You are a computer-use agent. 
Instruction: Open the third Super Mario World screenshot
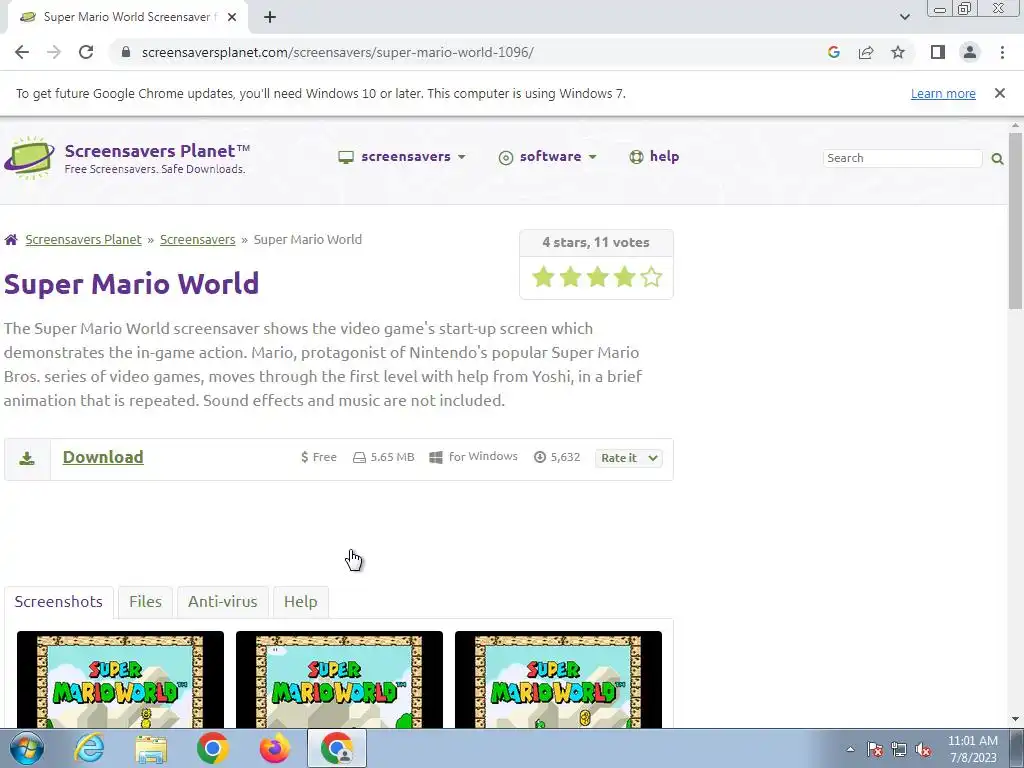558,679
